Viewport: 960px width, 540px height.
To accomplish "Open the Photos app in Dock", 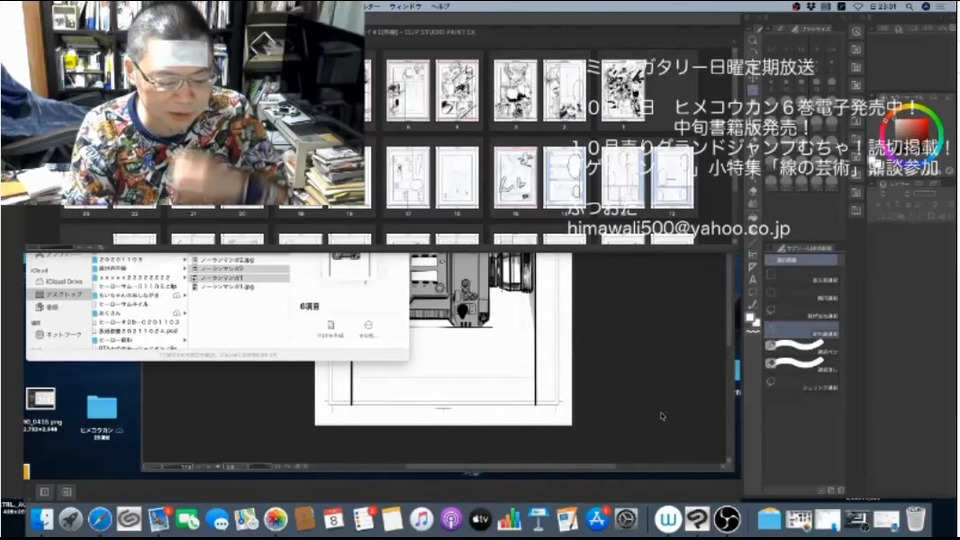I will pos(276,520).
